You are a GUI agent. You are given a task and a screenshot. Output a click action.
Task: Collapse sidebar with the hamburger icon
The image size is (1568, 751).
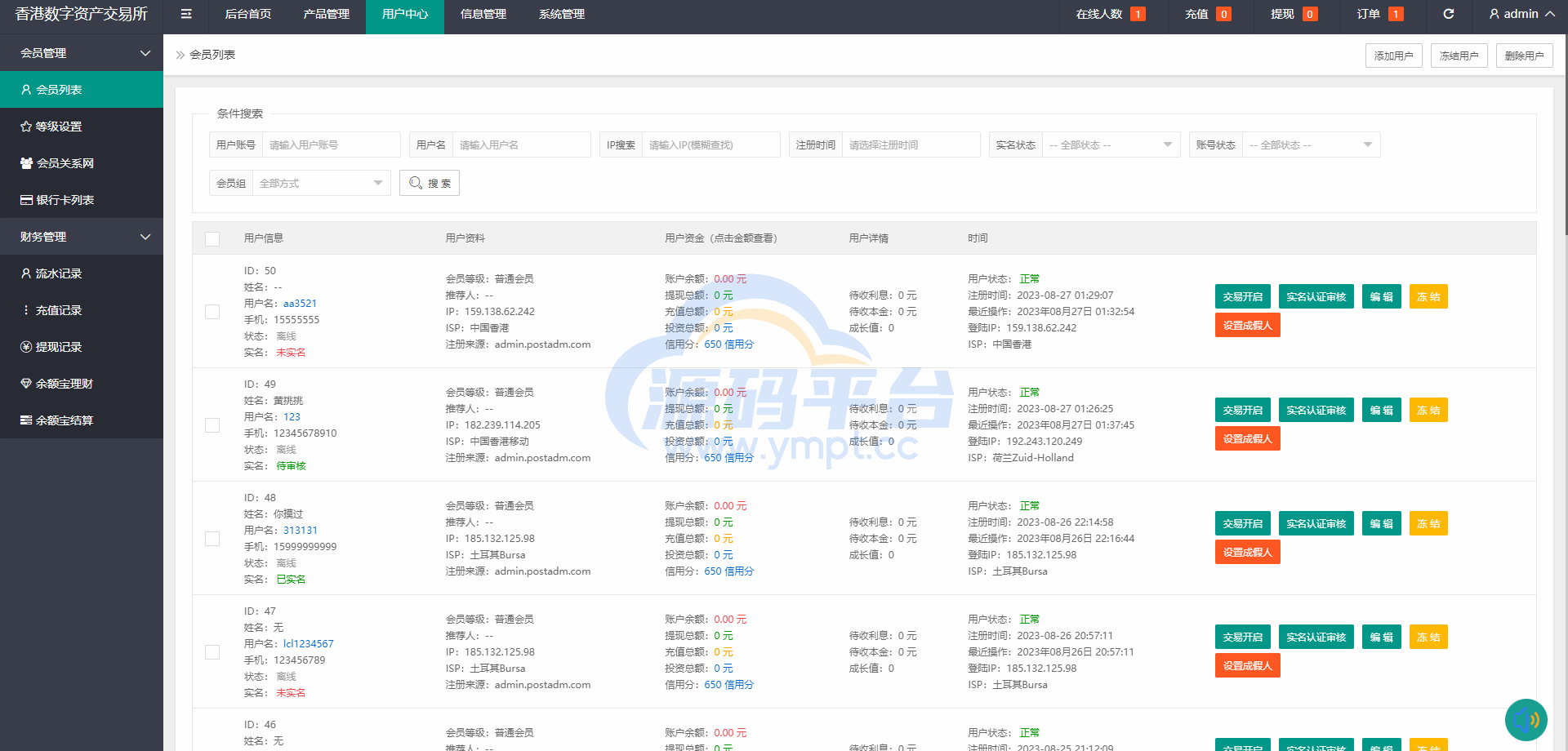click(186, 14)
